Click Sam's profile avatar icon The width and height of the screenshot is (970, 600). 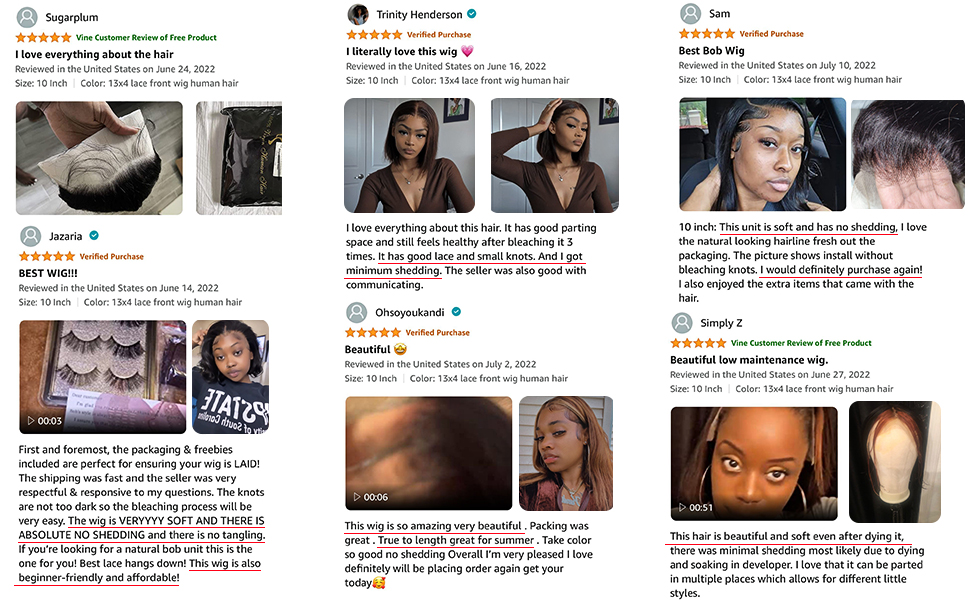click(690, 14)
